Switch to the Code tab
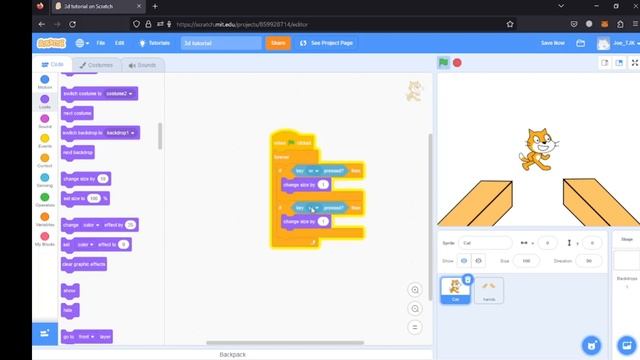The image size is (640, 360). tap(53, 64)
